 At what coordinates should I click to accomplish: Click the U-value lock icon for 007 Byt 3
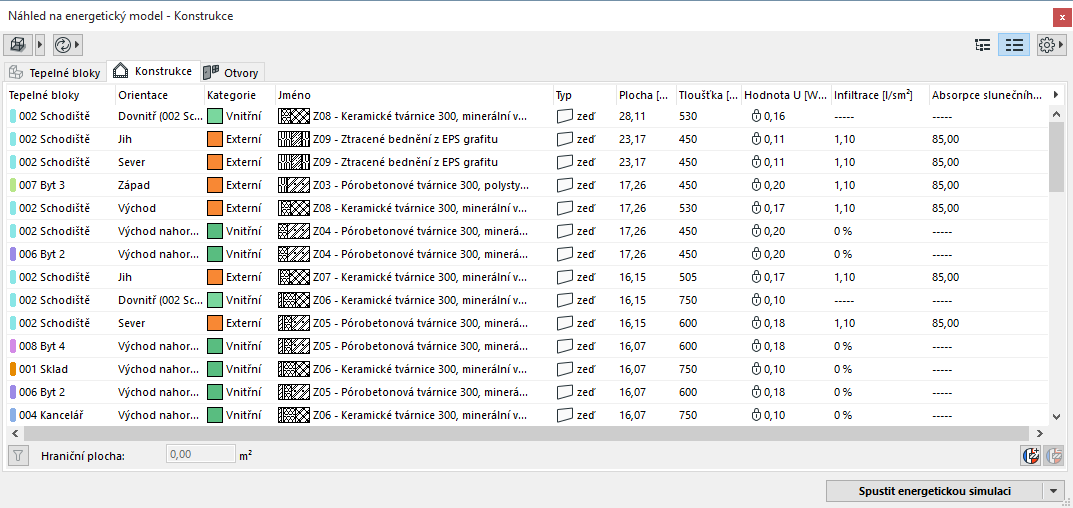756,185
